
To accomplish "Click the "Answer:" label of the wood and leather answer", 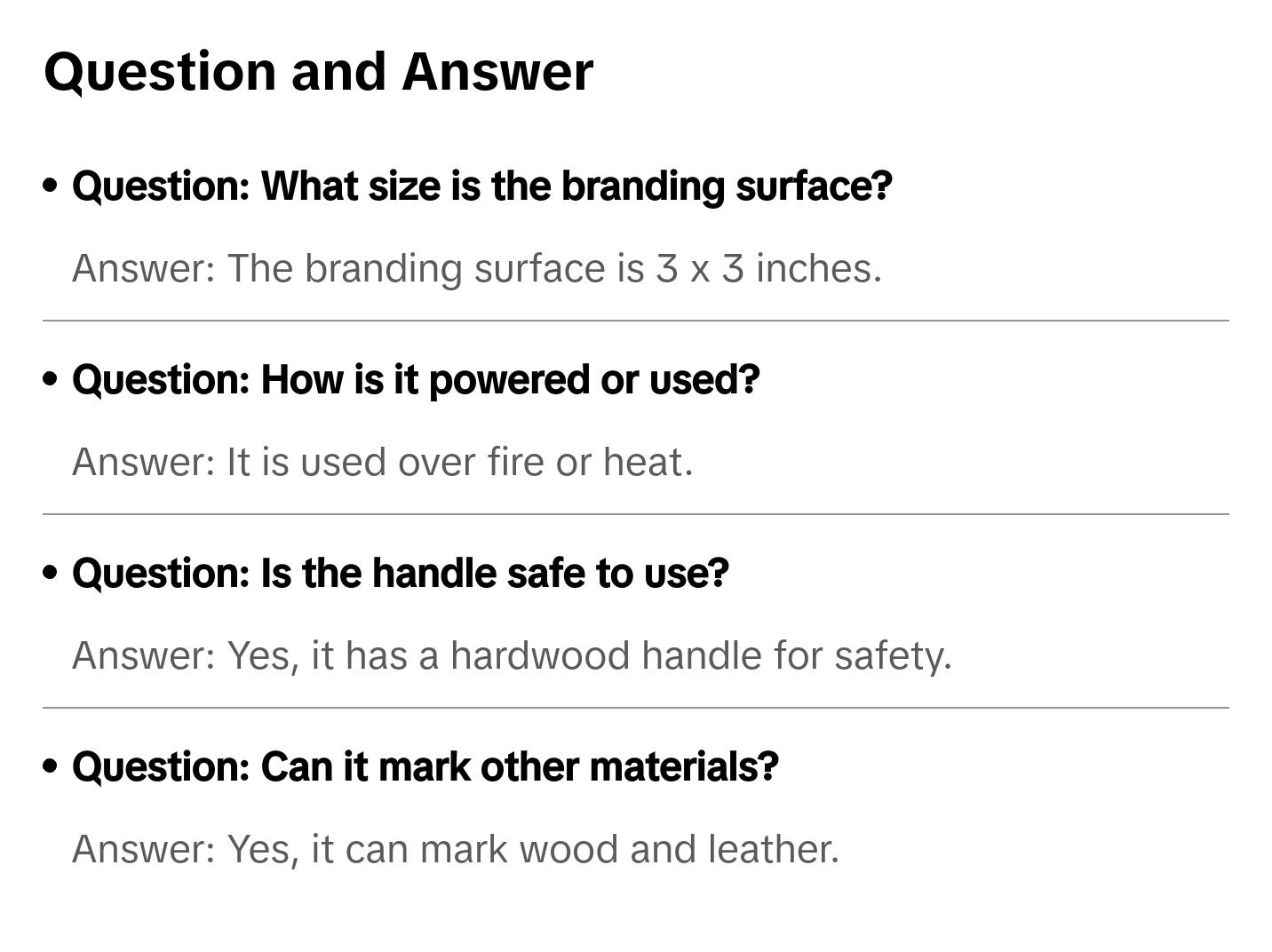I will coord(144,850).
